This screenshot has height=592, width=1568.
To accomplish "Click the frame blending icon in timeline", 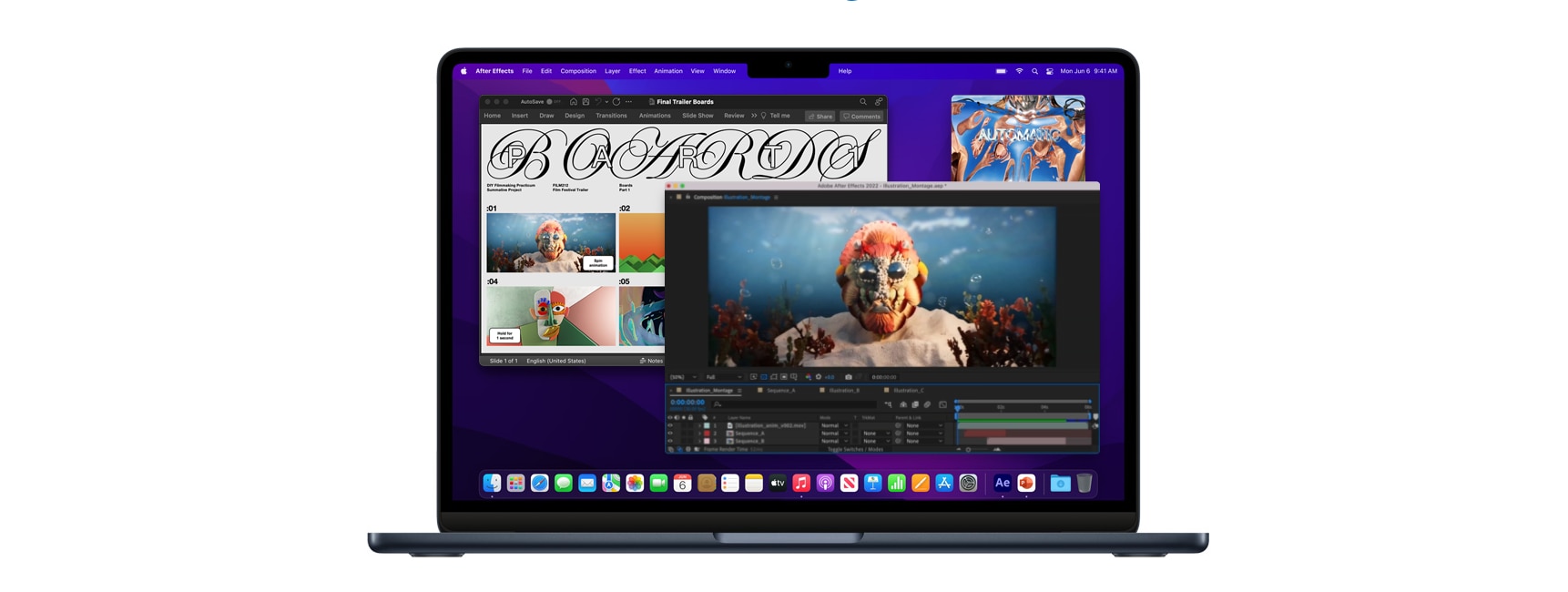I will tap(915, 404).
